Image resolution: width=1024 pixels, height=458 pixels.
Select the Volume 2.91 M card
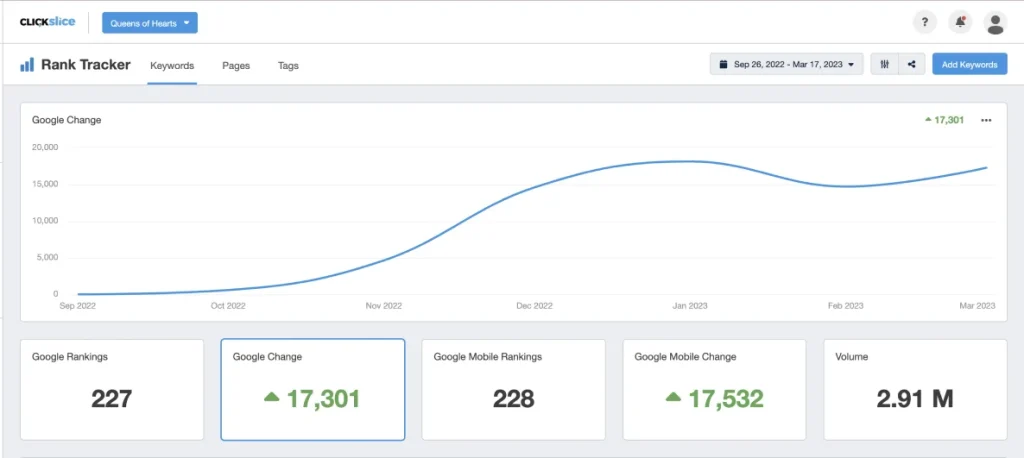pos(914,389)
